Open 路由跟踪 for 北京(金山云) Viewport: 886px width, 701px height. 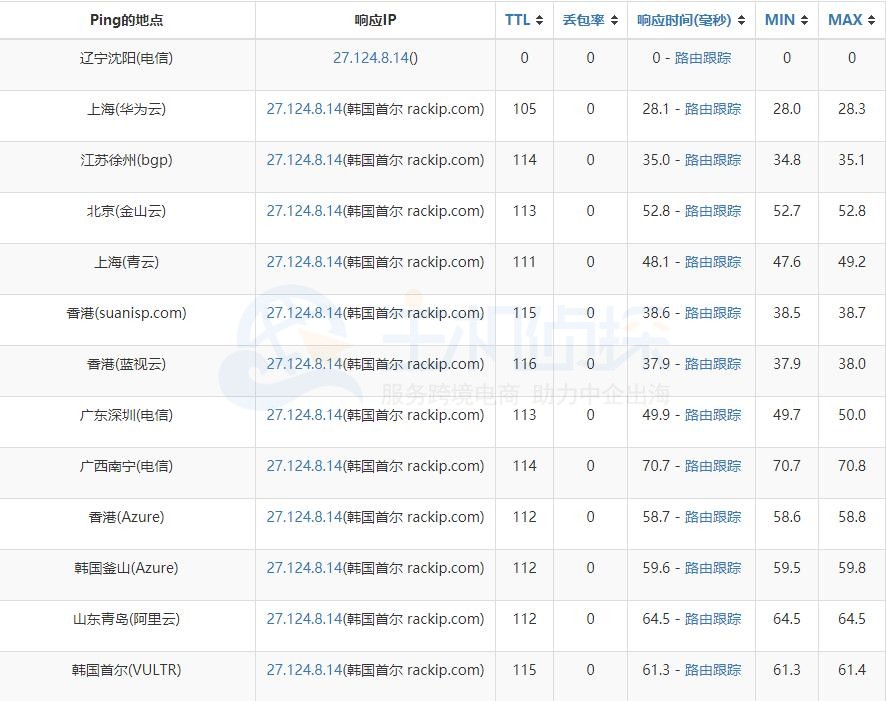[x=712, y=211]
